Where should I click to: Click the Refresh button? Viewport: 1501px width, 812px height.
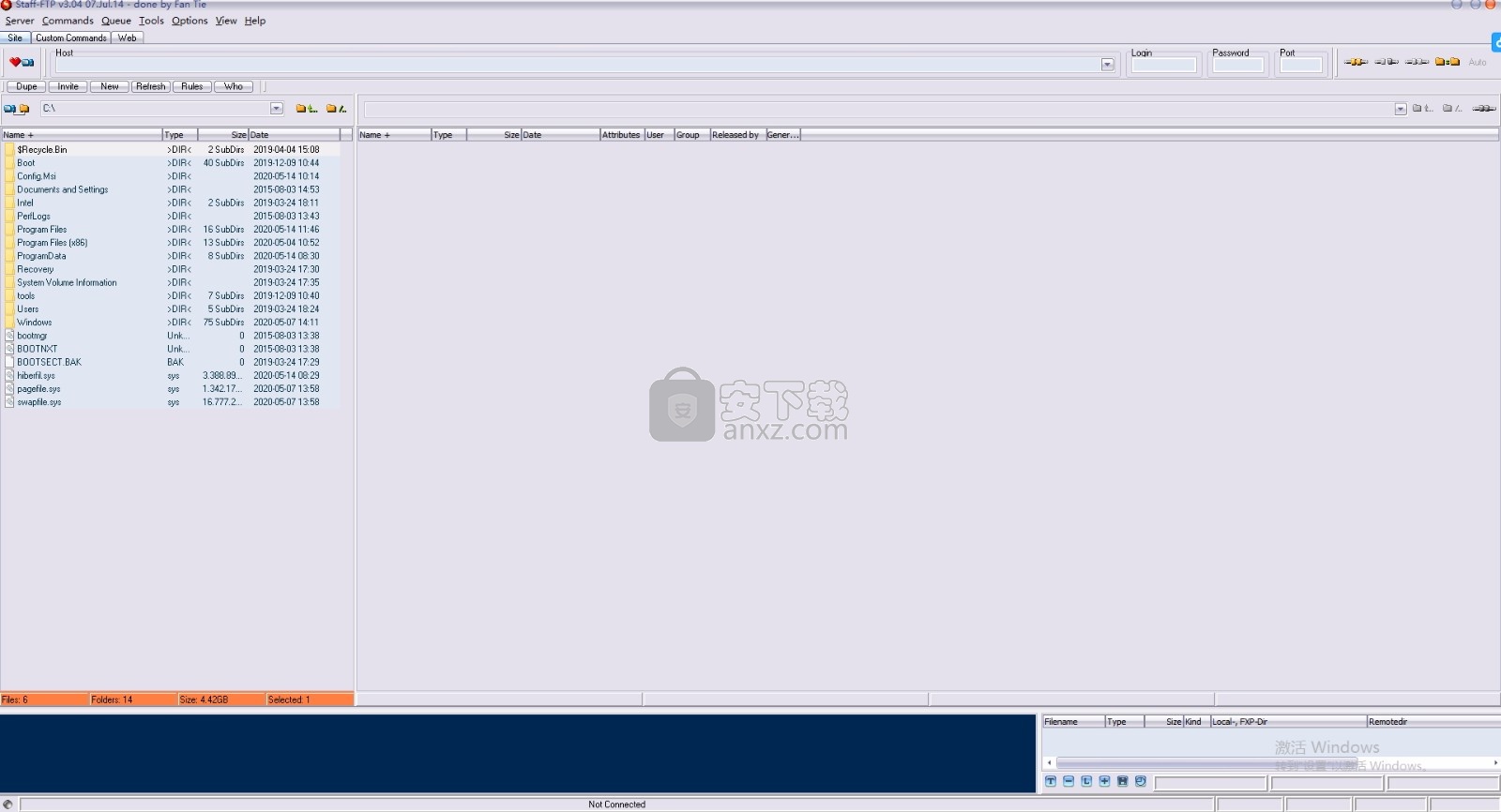(151, 86)
